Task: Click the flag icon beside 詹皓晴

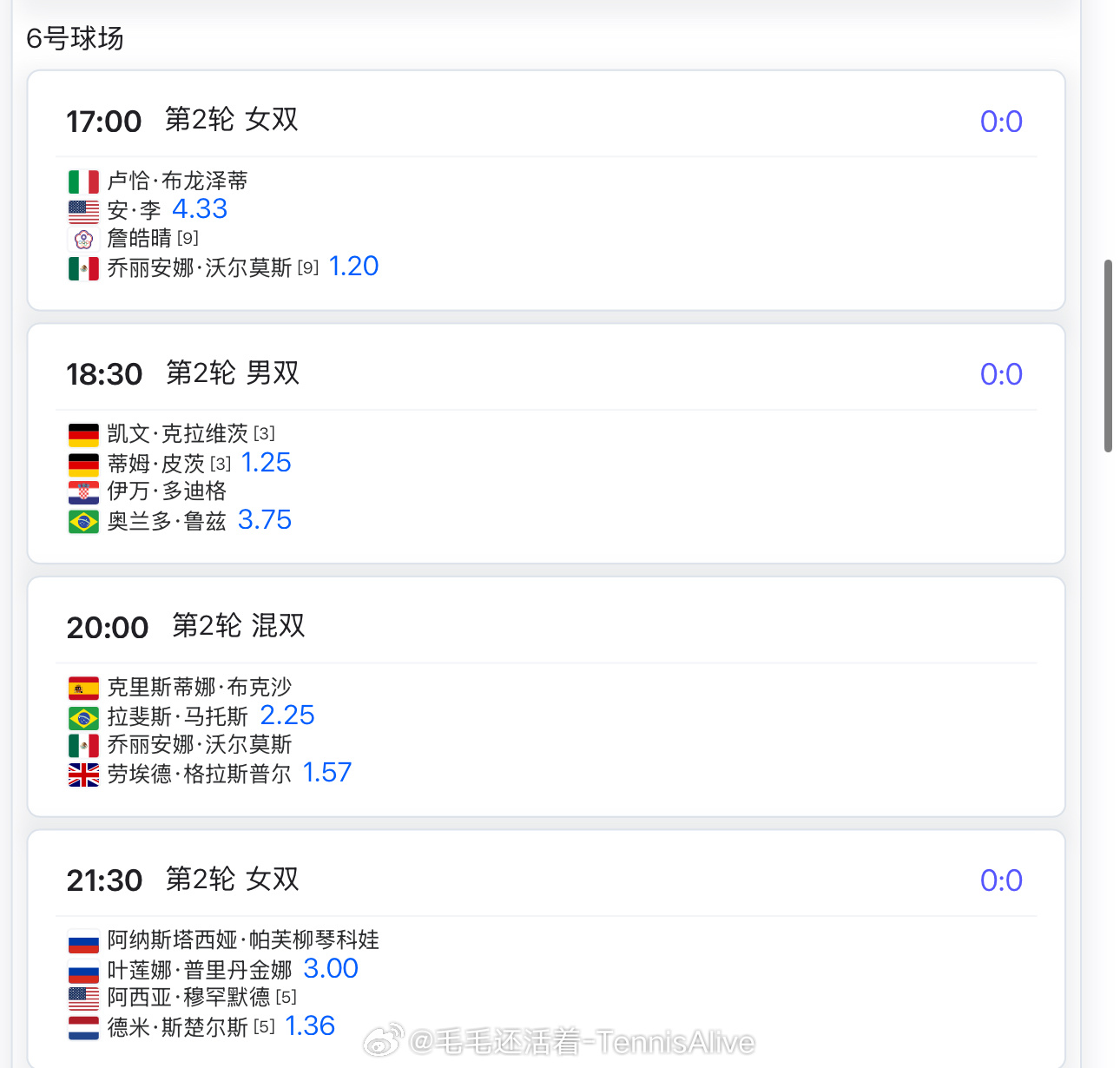Action: (x=83, y=240)
